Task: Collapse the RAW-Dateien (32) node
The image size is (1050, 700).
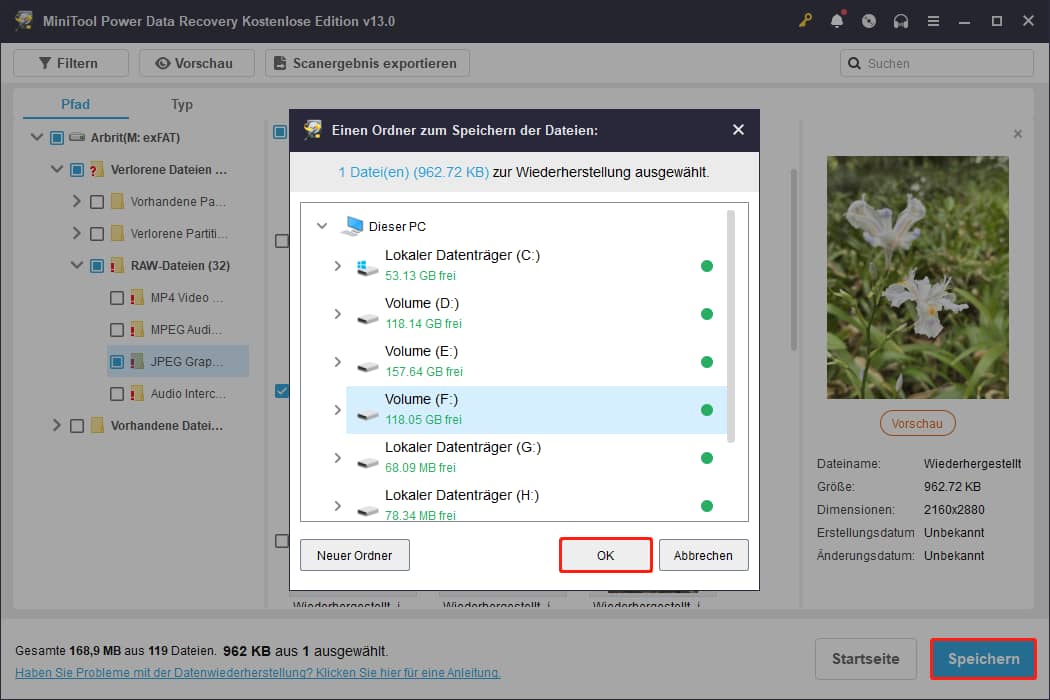Action: coord(76,265)
